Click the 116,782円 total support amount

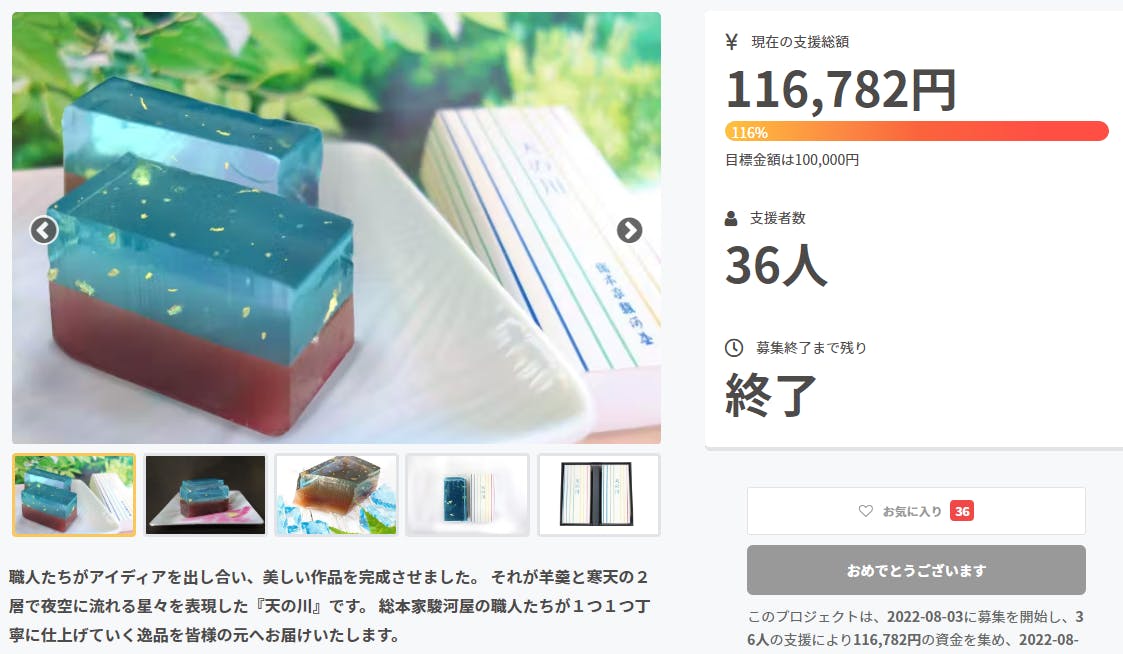click(x=841, y=90)
